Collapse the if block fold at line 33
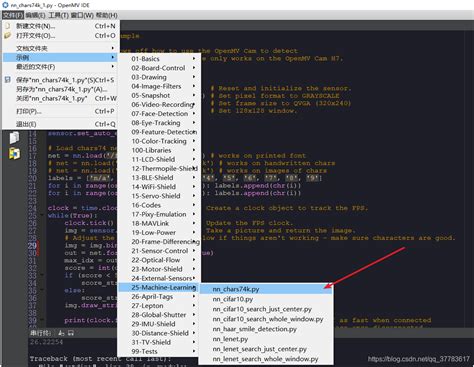The height and width of the screenshot is (367, 474). point(42,275)
